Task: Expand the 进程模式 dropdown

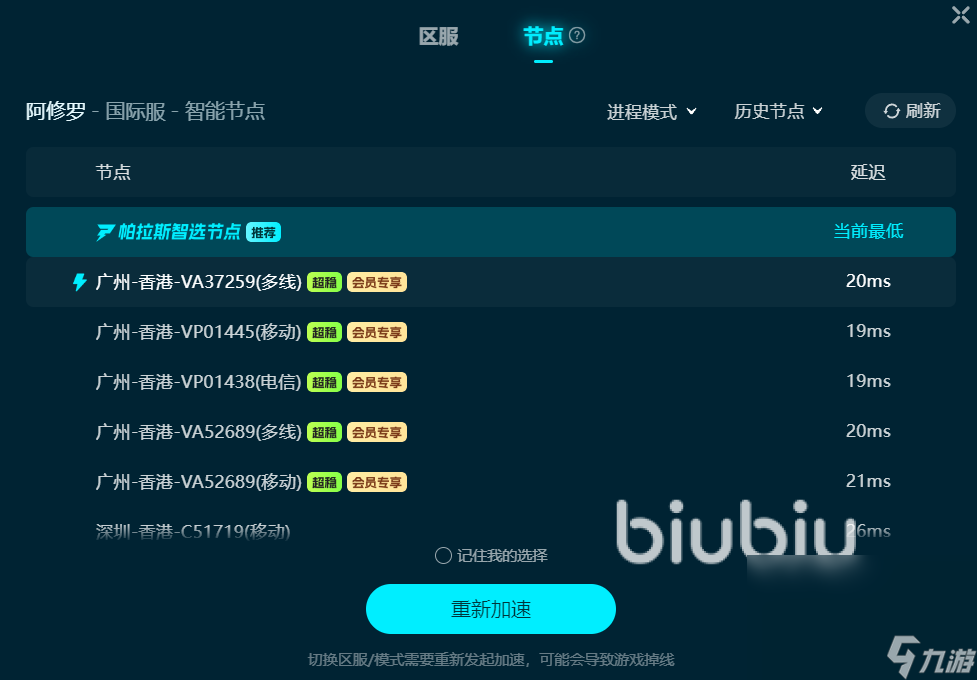Action: coord(651,112)
